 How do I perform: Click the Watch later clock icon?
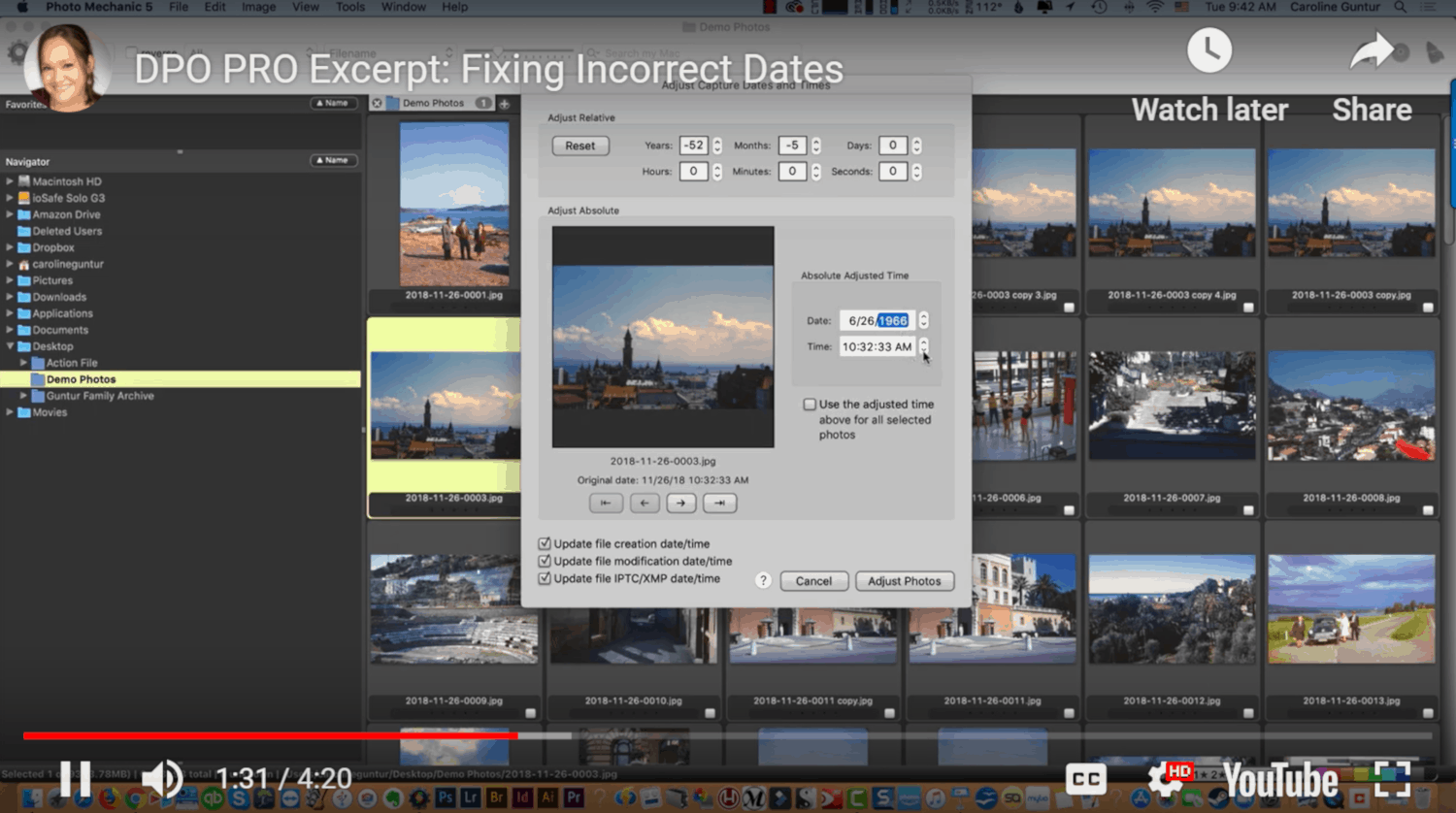tap(1209, 50)
